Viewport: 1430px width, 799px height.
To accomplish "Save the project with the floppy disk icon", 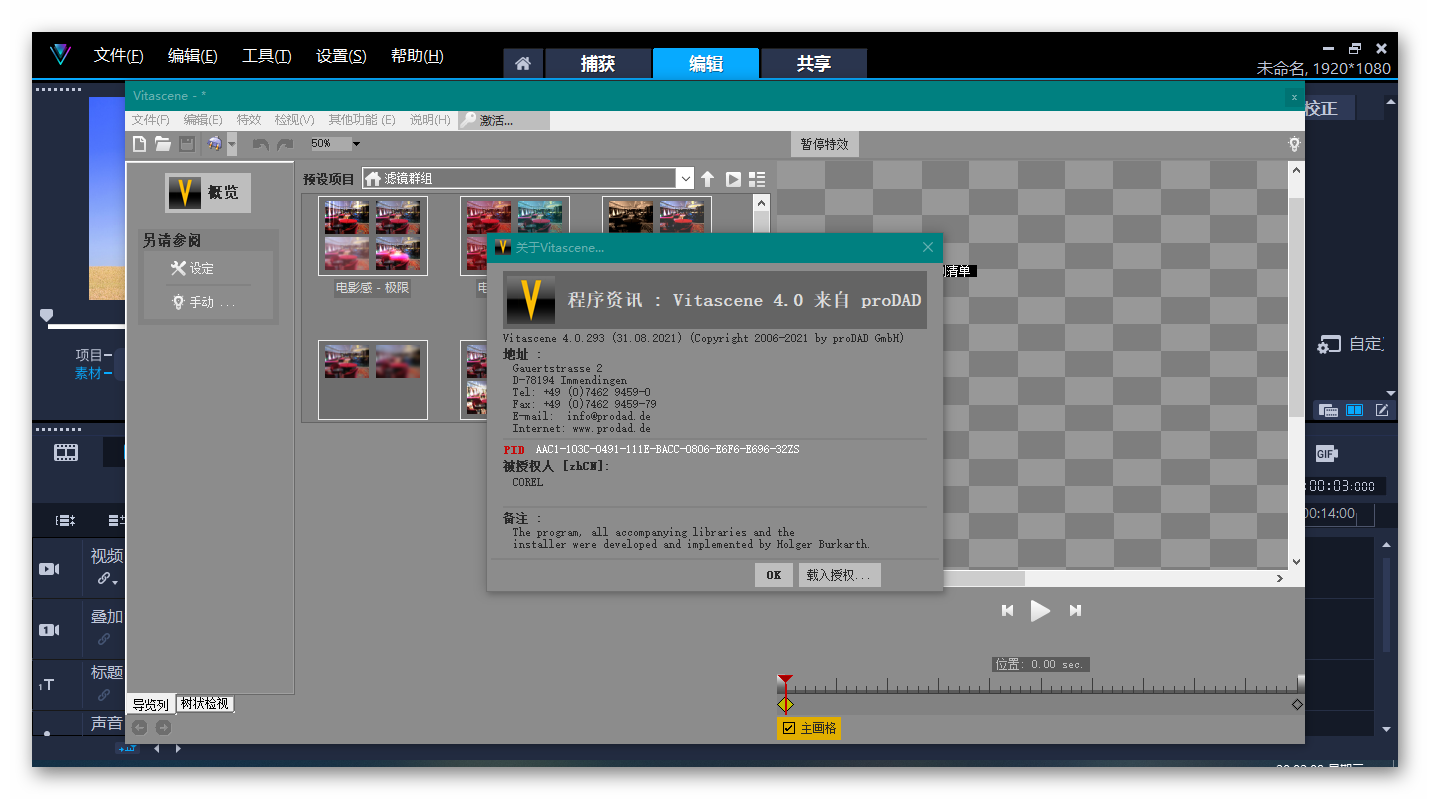I will tap(187, 144).
